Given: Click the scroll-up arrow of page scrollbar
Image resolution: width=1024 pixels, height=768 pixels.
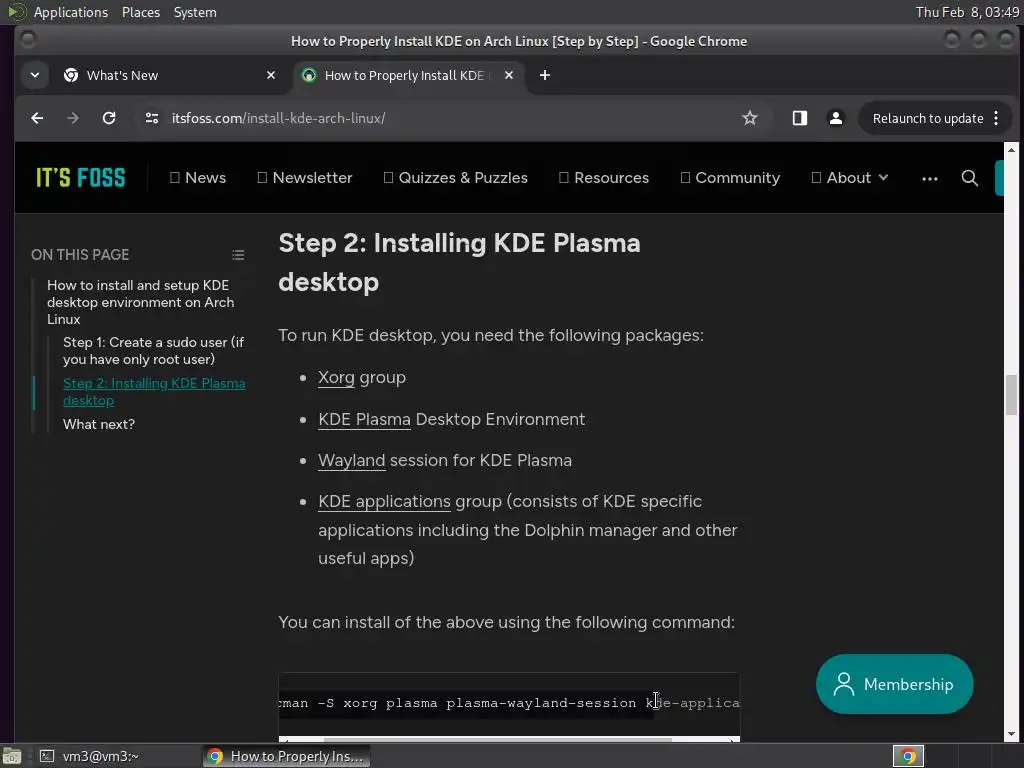Looking at the screenshot, I should (1011, 150).
